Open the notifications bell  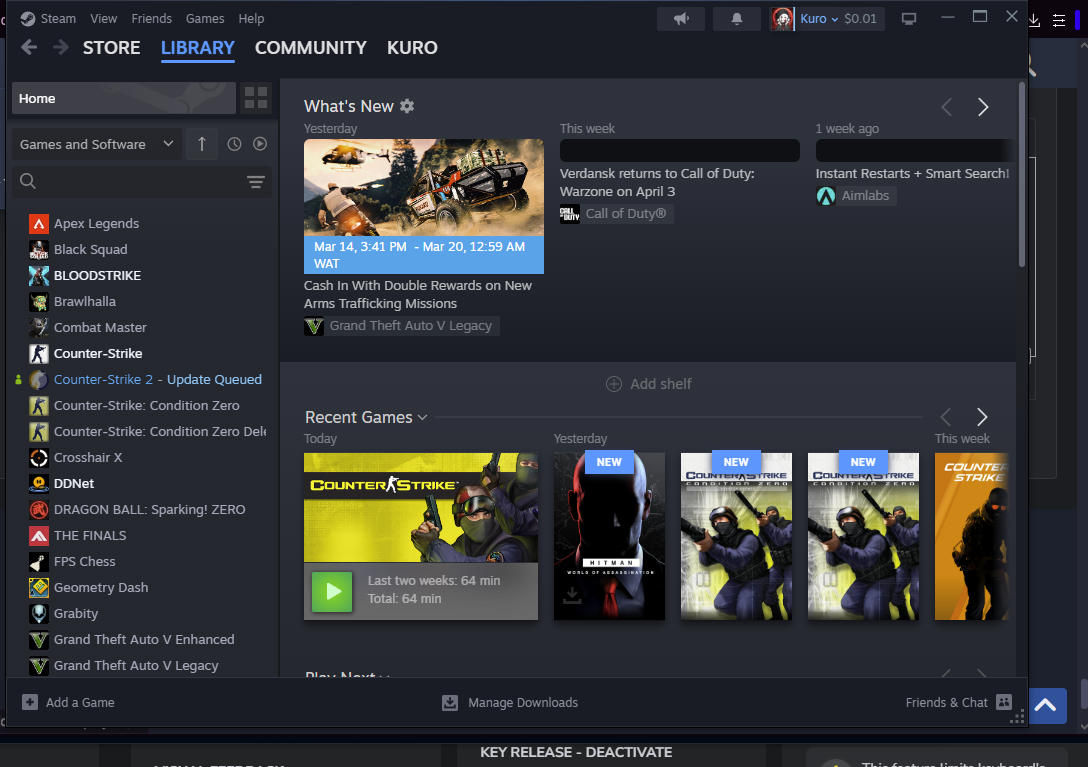[x=738, y=19]
